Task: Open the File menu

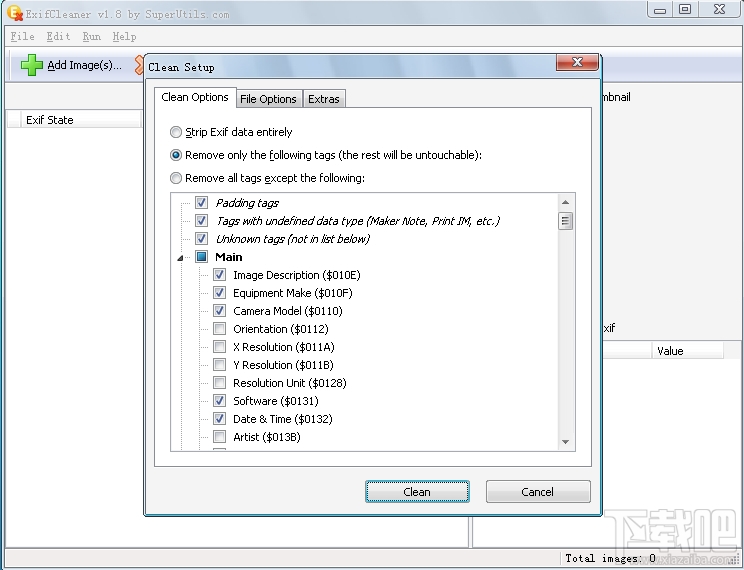Action: [22, 37]
